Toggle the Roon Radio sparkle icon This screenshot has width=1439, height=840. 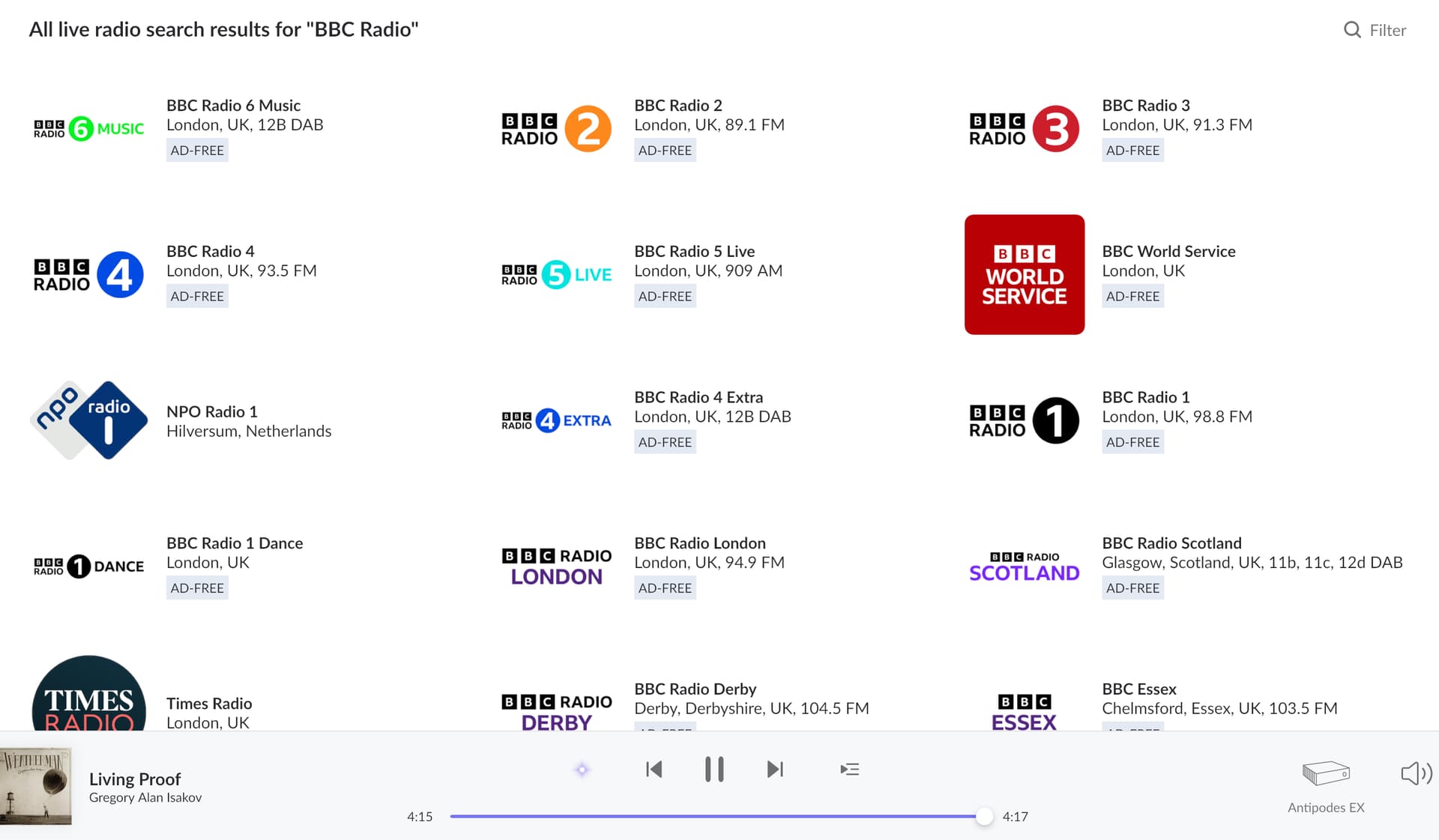[582, 770]
